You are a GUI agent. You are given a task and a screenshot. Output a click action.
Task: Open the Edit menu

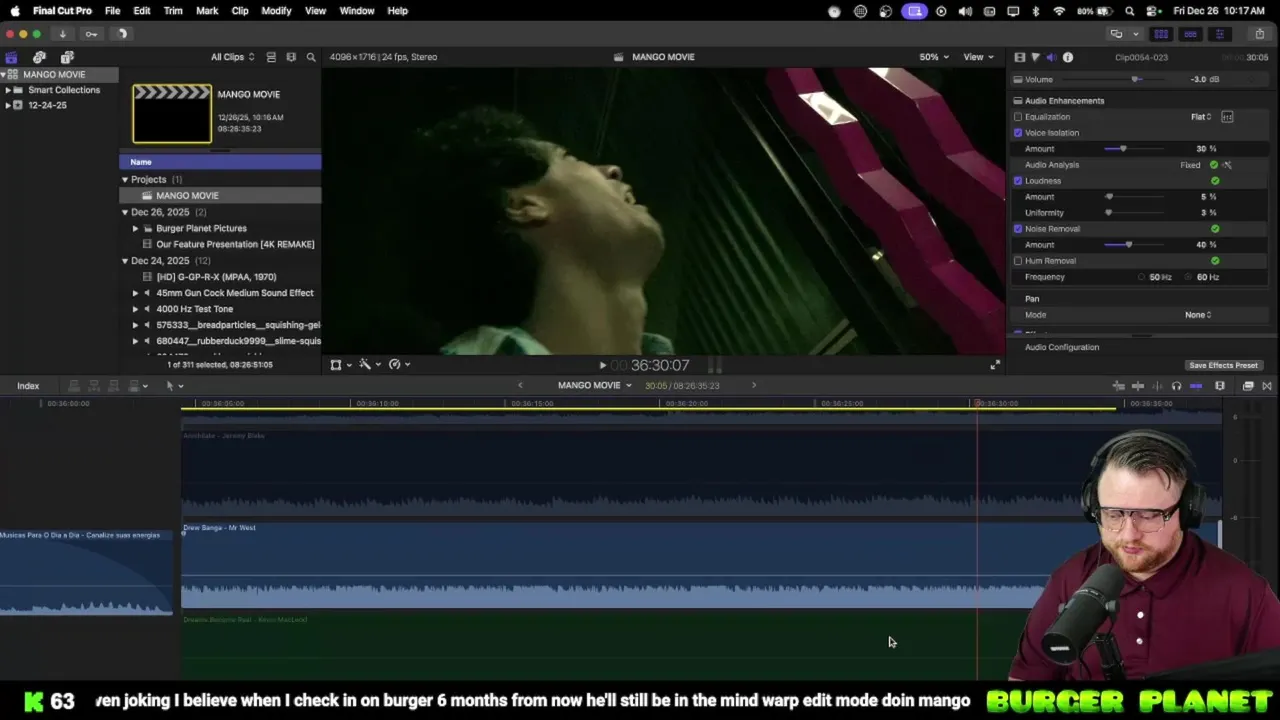[x=142, y=11]
